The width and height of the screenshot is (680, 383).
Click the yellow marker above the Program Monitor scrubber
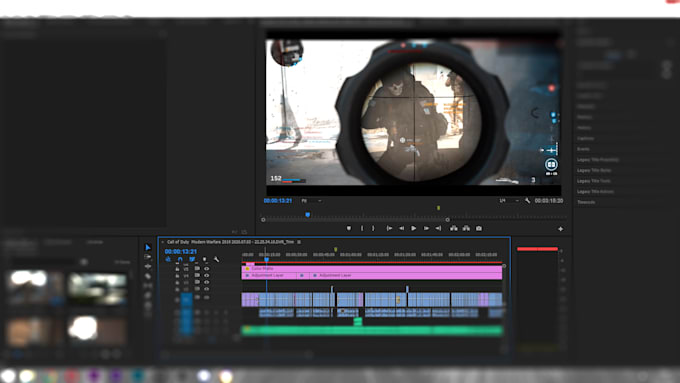[438, 208]
